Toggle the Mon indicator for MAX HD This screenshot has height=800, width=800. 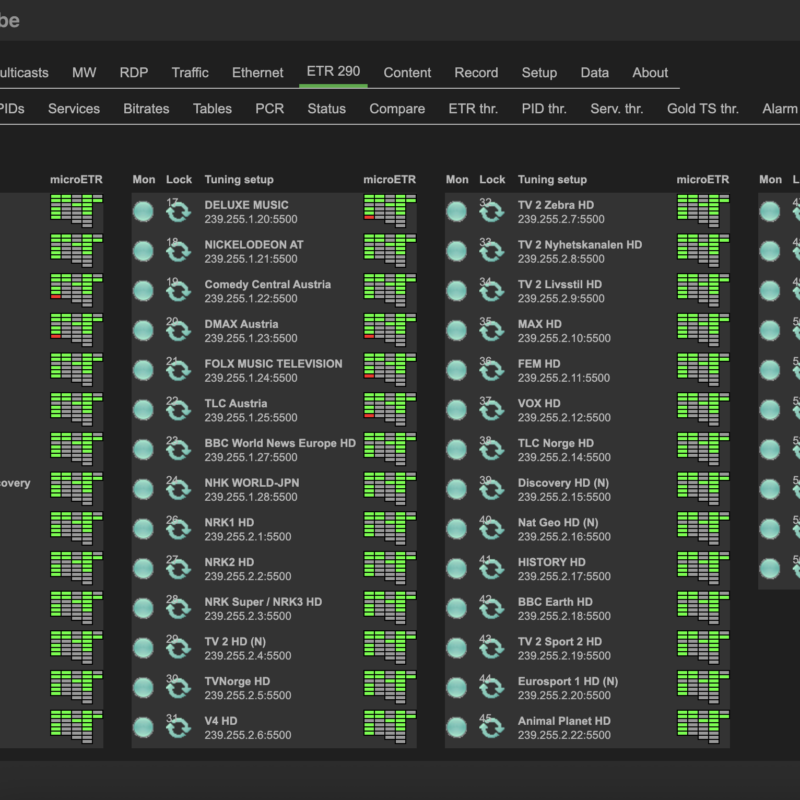pyautogui.click(x=457, y=330)
